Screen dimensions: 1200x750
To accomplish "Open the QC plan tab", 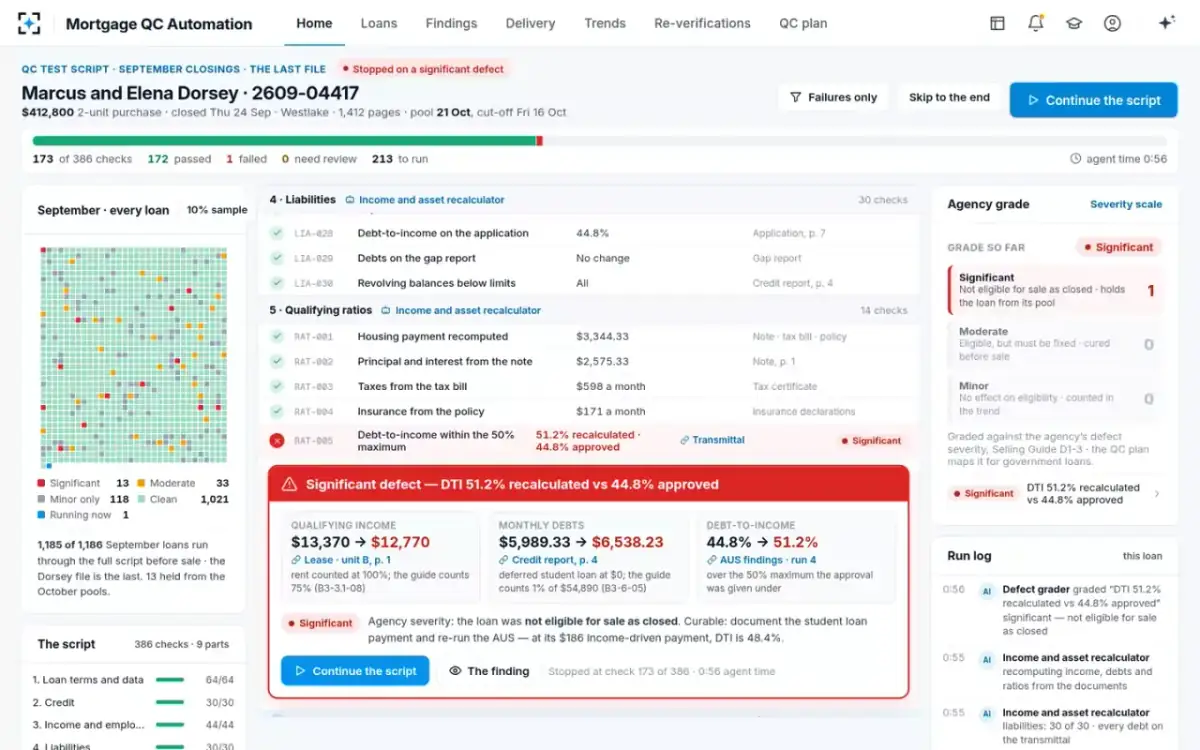I will [803, 23].
